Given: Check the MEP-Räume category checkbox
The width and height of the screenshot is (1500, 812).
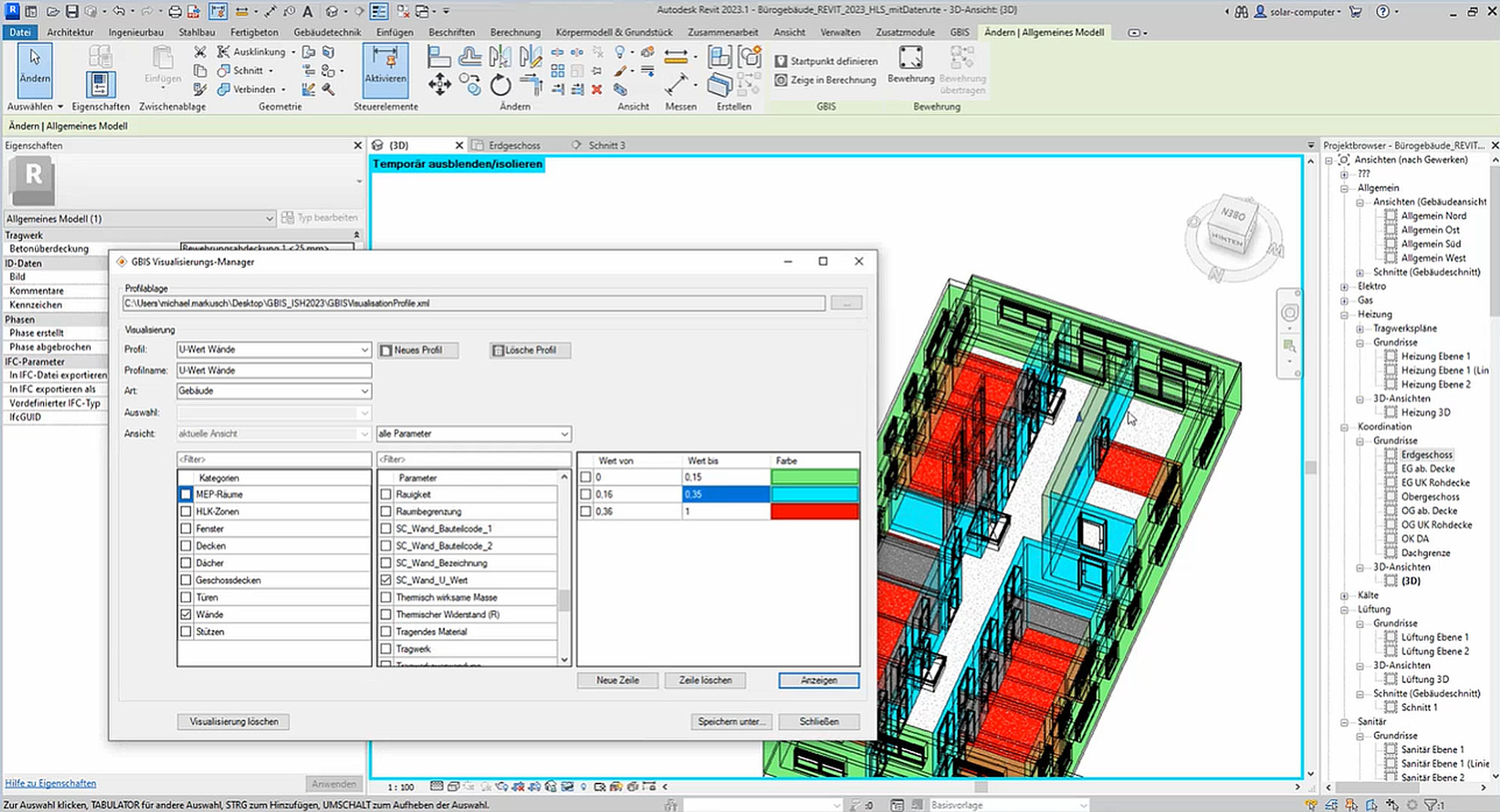Looking at the screenshot, I should pyautogui.click(x=185, y=494).
